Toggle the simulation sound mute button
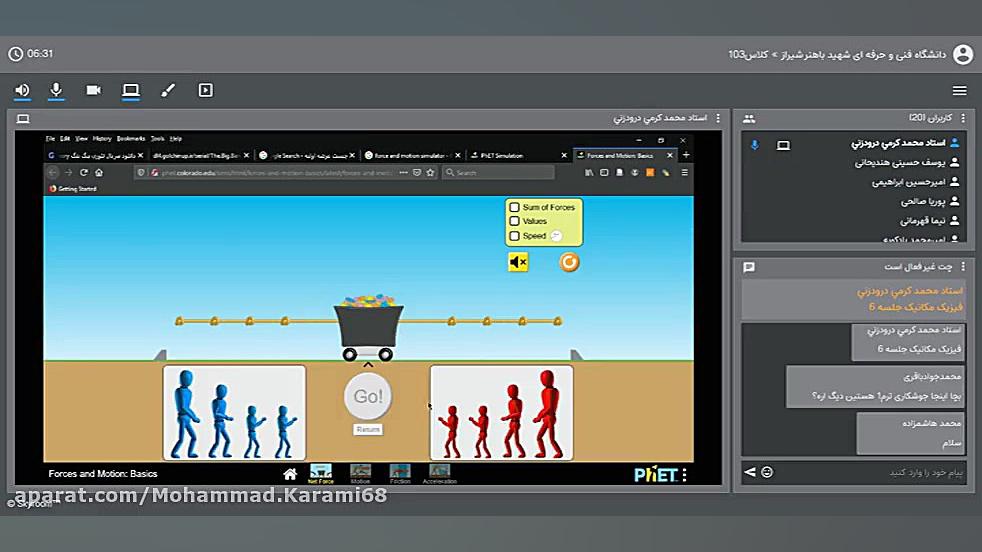This screenshot has width=982, height=552. point(518,262)
